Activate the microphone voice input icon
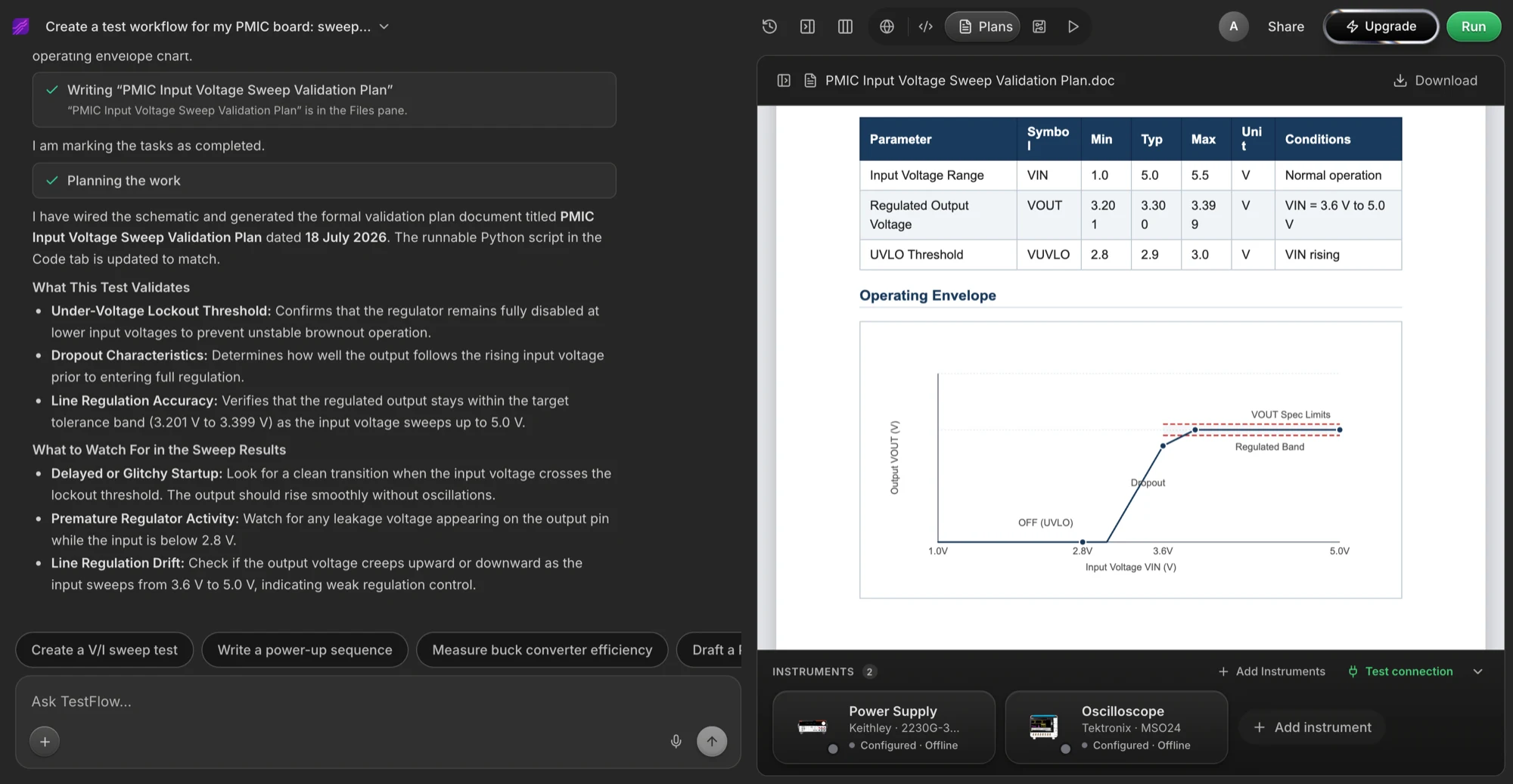Screen dimensions: 1513x784 click(676, 742)
